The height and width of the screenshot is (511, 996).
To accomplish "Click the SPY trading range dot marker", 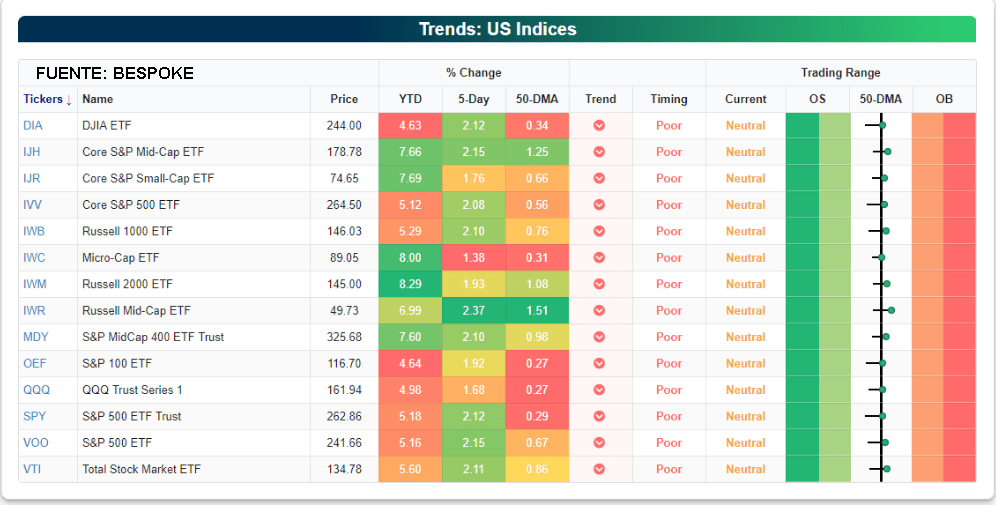I will (x=883, y=416).
